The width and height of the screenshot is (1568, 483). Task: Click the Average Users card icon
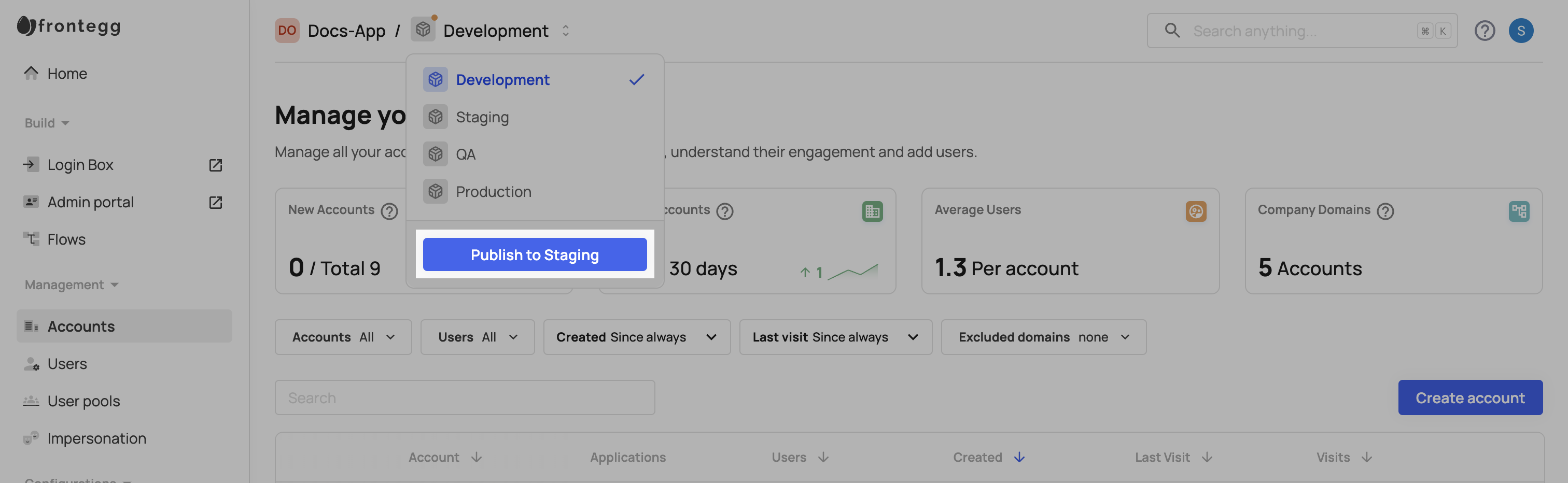point(1196,211)
